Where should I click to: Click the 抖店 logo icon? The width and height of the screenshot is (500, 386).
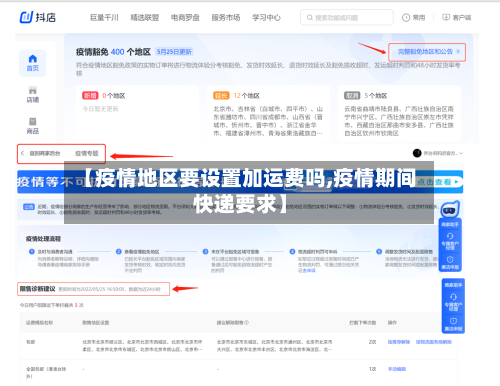coord(27,17)
